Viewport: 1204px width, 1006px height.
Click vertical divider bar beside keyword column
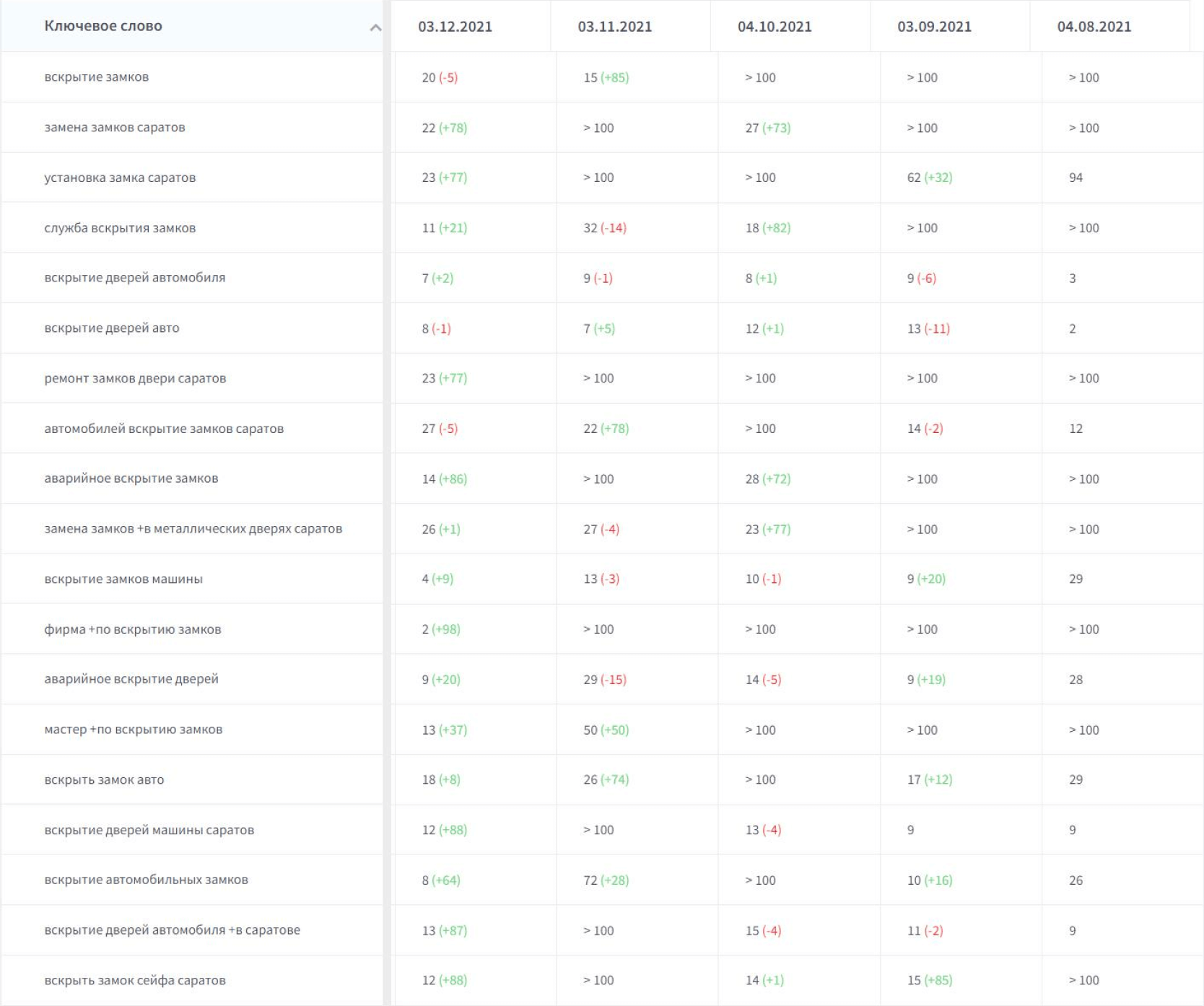[387, 505]
